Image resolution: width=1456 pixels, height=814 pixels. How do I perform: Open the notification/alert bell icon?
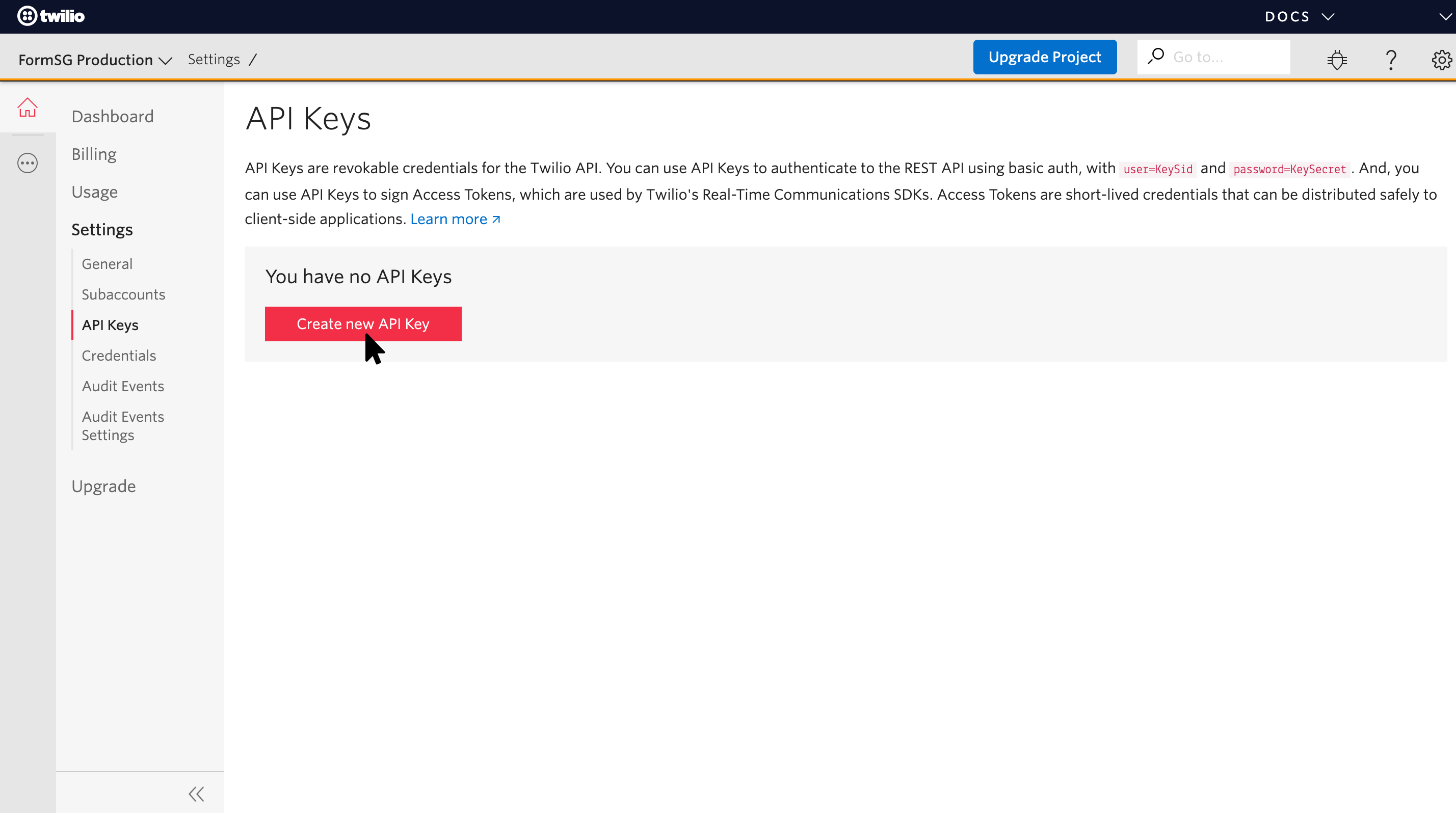pyautogui.click(x=1337, y=60)
